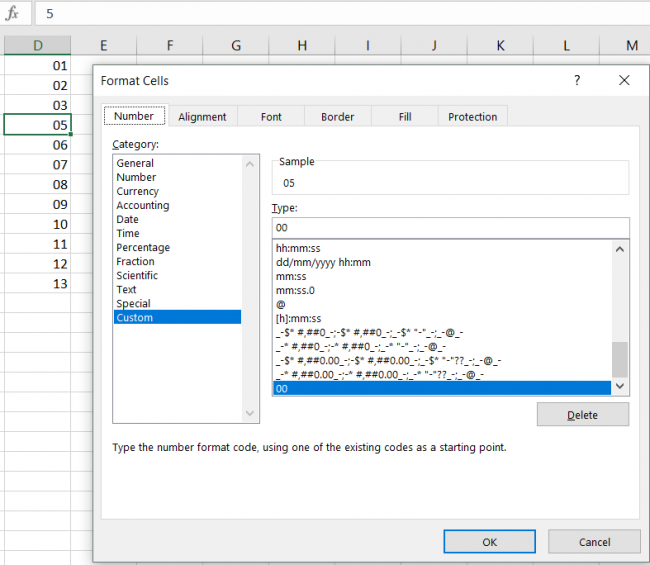
Task: Choose the Text category
Action: pyautogui.click(x=177, y=289)
